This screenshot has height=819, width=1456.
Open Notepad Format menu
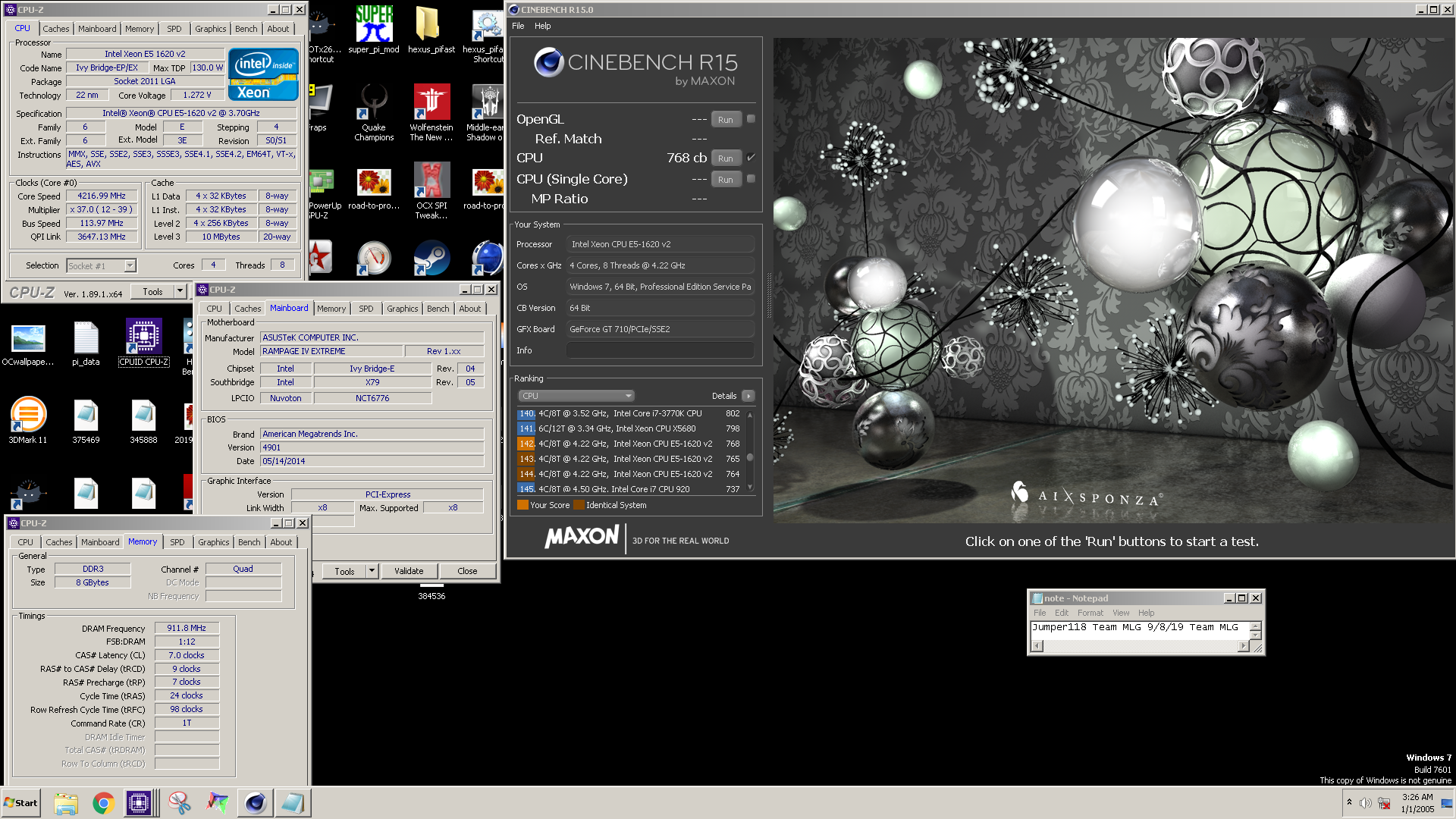pos(1090,613)
